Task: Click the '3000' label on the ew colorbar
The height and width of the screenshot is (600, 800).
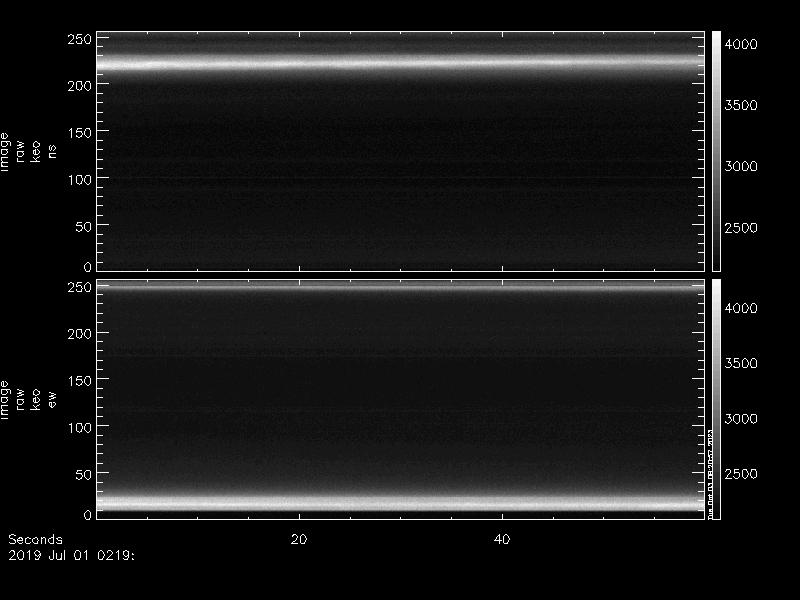Action: pos(741,419)
